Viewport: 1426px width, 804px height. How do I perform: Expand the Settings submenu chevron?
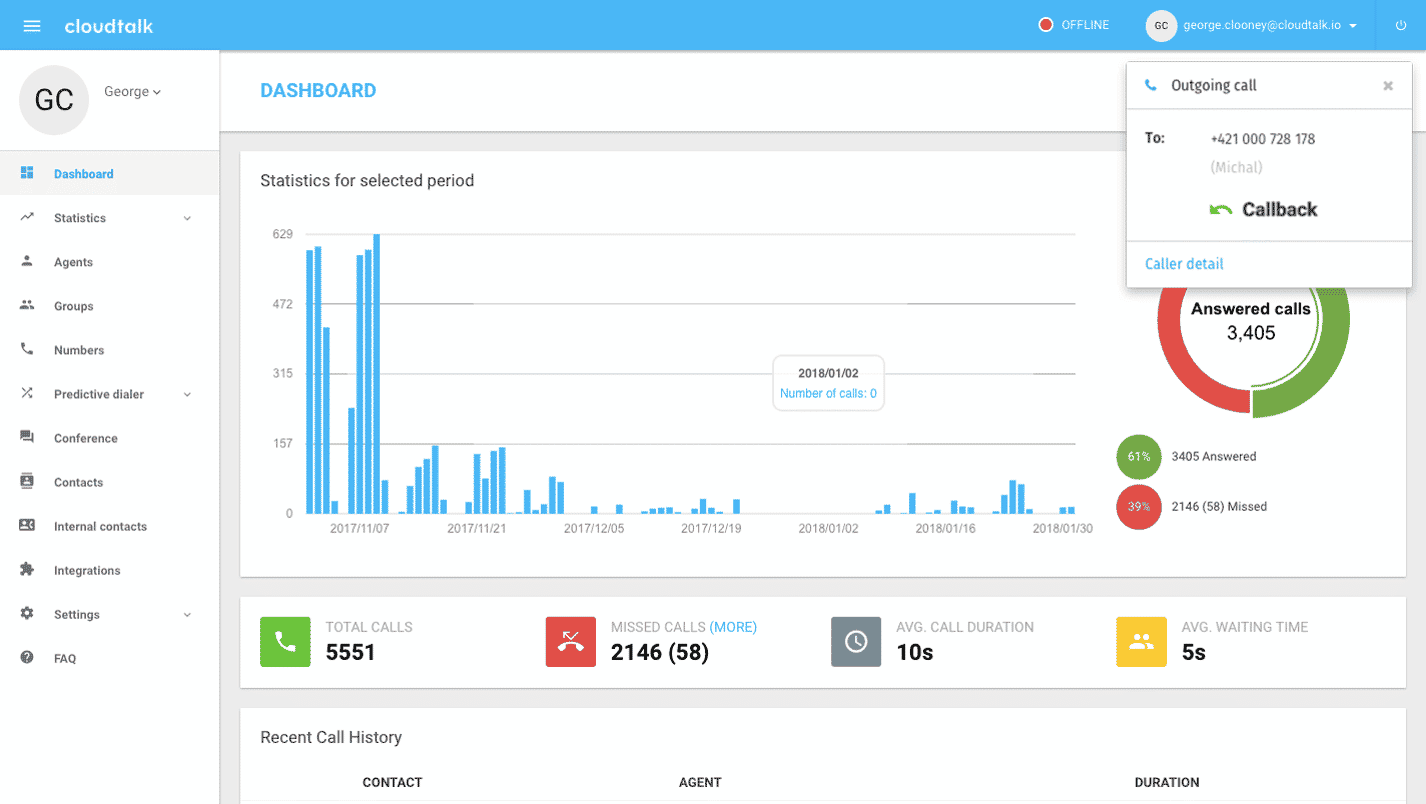187,614
